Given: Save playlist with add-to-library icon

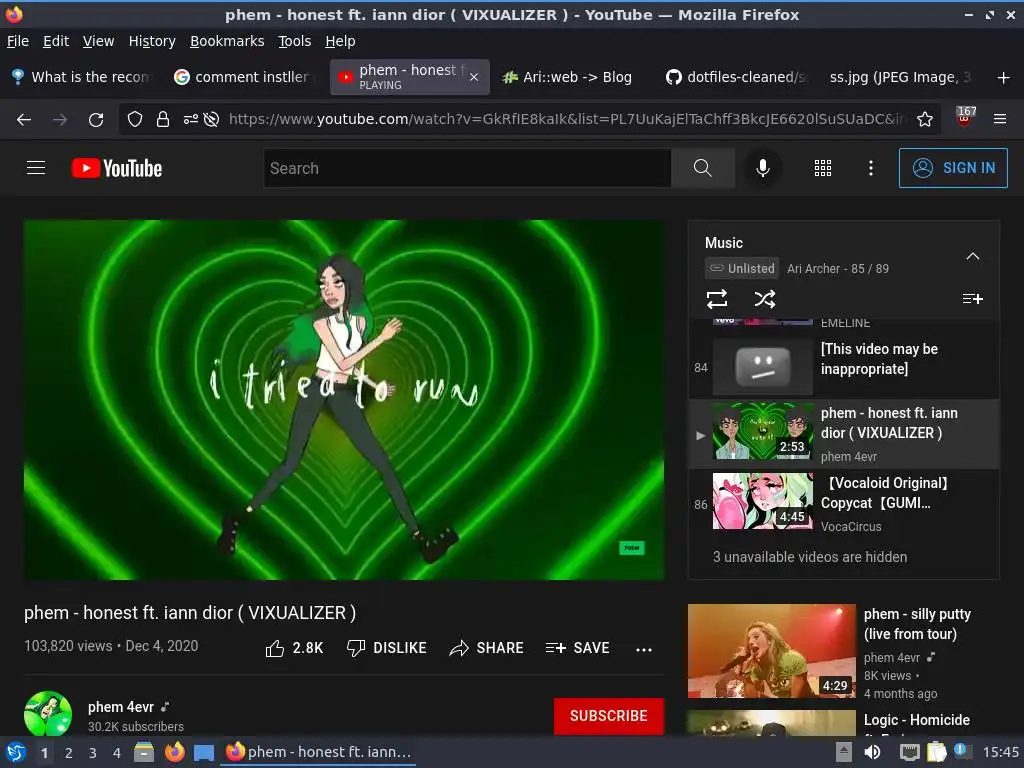Looking at the screenshot, I should [x=972, y=299].
